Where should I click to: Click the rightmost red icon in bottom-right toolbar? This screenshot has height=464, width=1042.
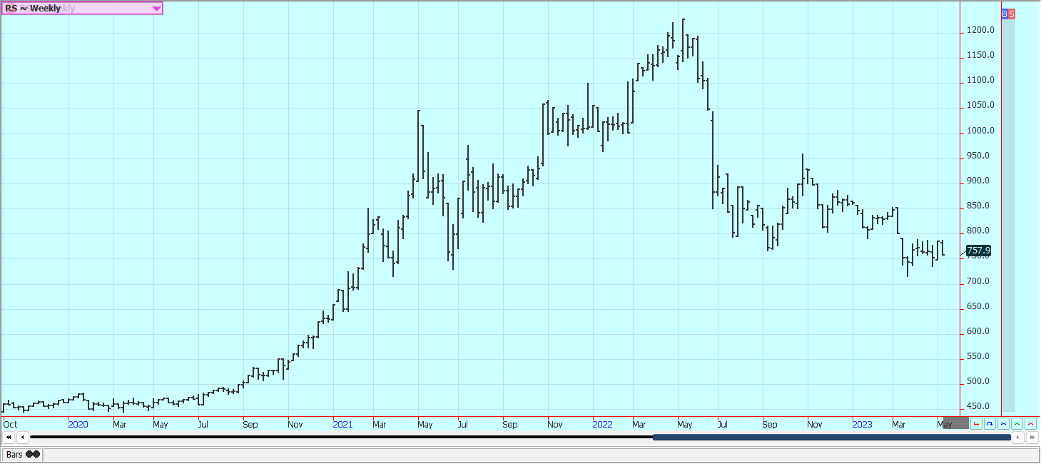click(x=1031, y=423)
